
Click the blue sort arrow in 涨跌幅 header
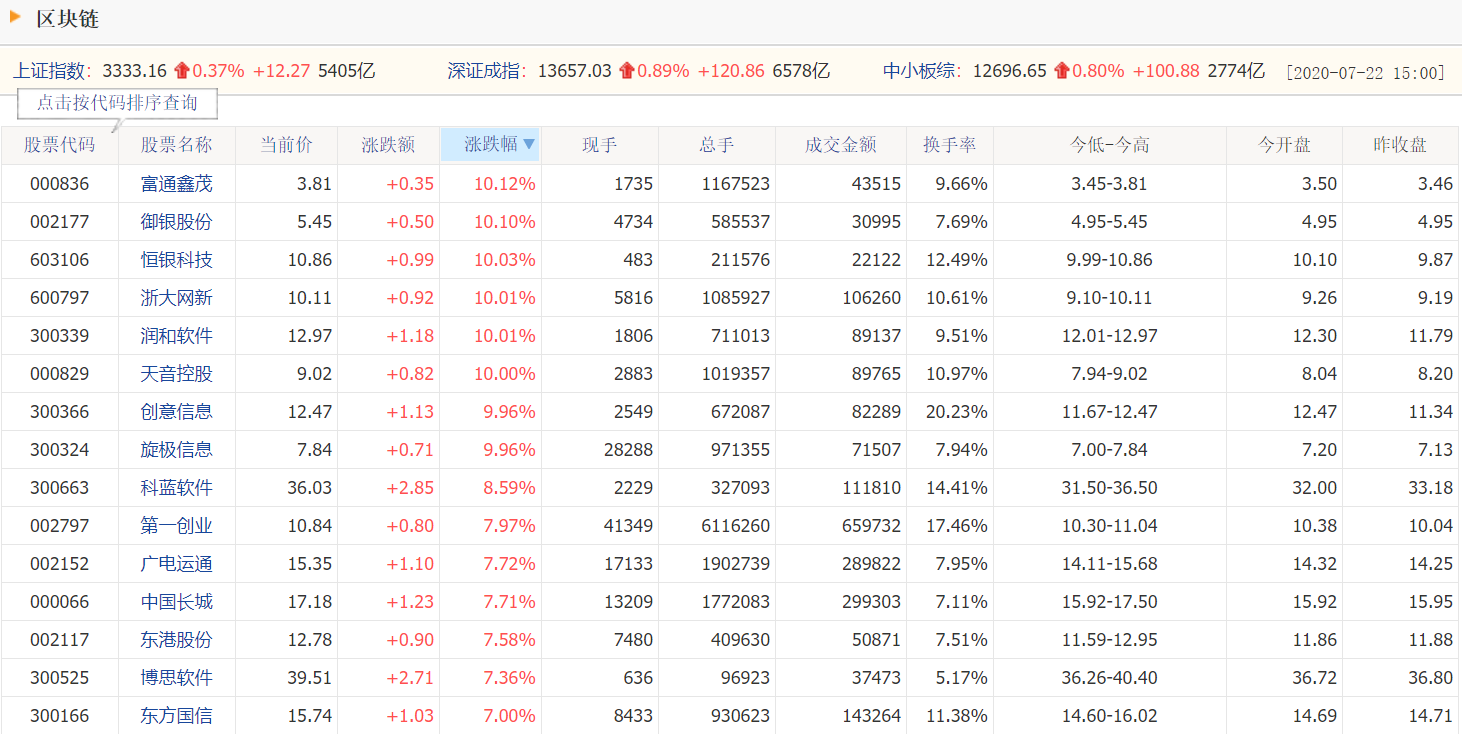pos(529,145)
